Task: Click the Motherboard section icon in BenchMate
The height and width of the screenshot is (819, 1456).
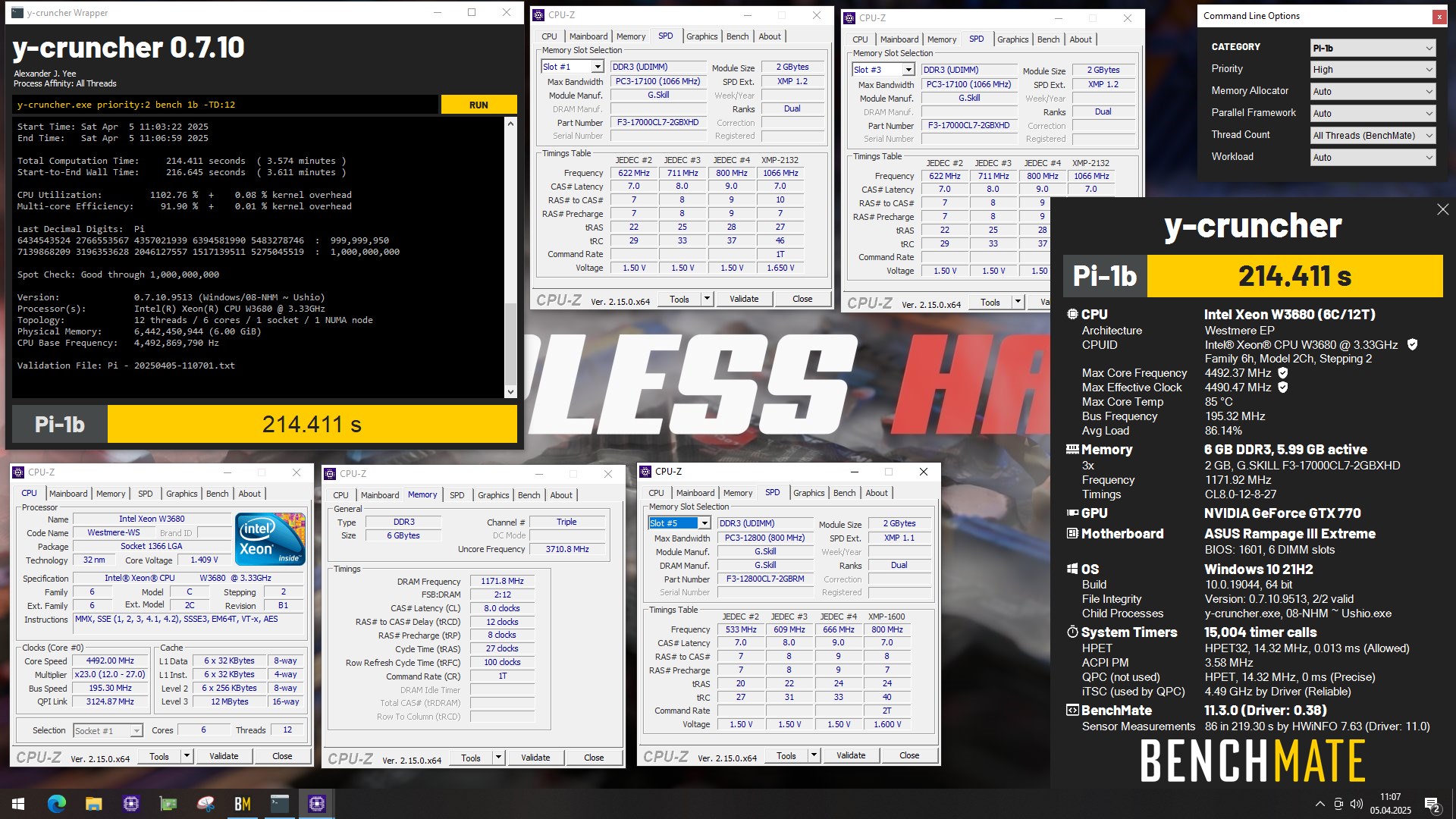Action: 1072,533
